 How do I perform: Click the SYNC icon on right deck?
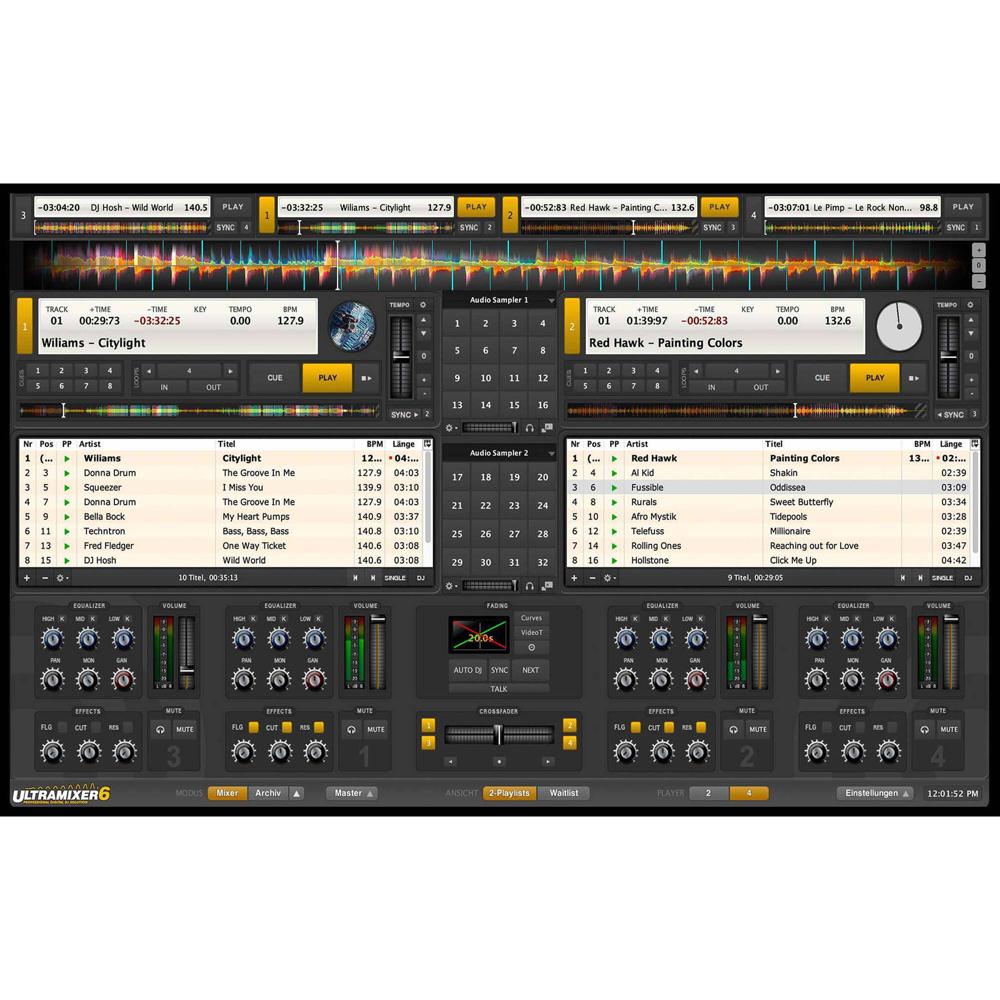951,414
